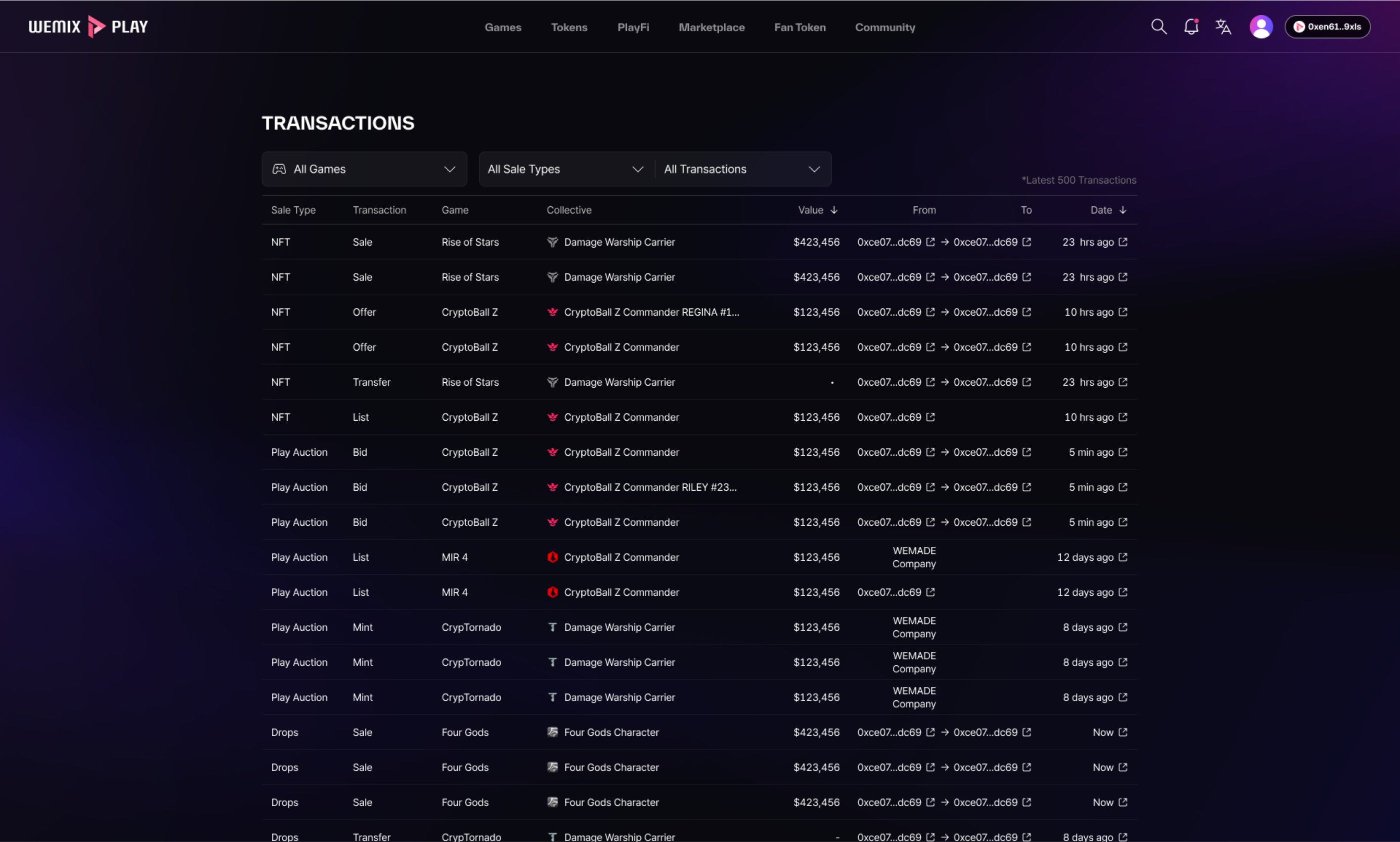Click the search magnifier icon

[x=1158, y=27]
